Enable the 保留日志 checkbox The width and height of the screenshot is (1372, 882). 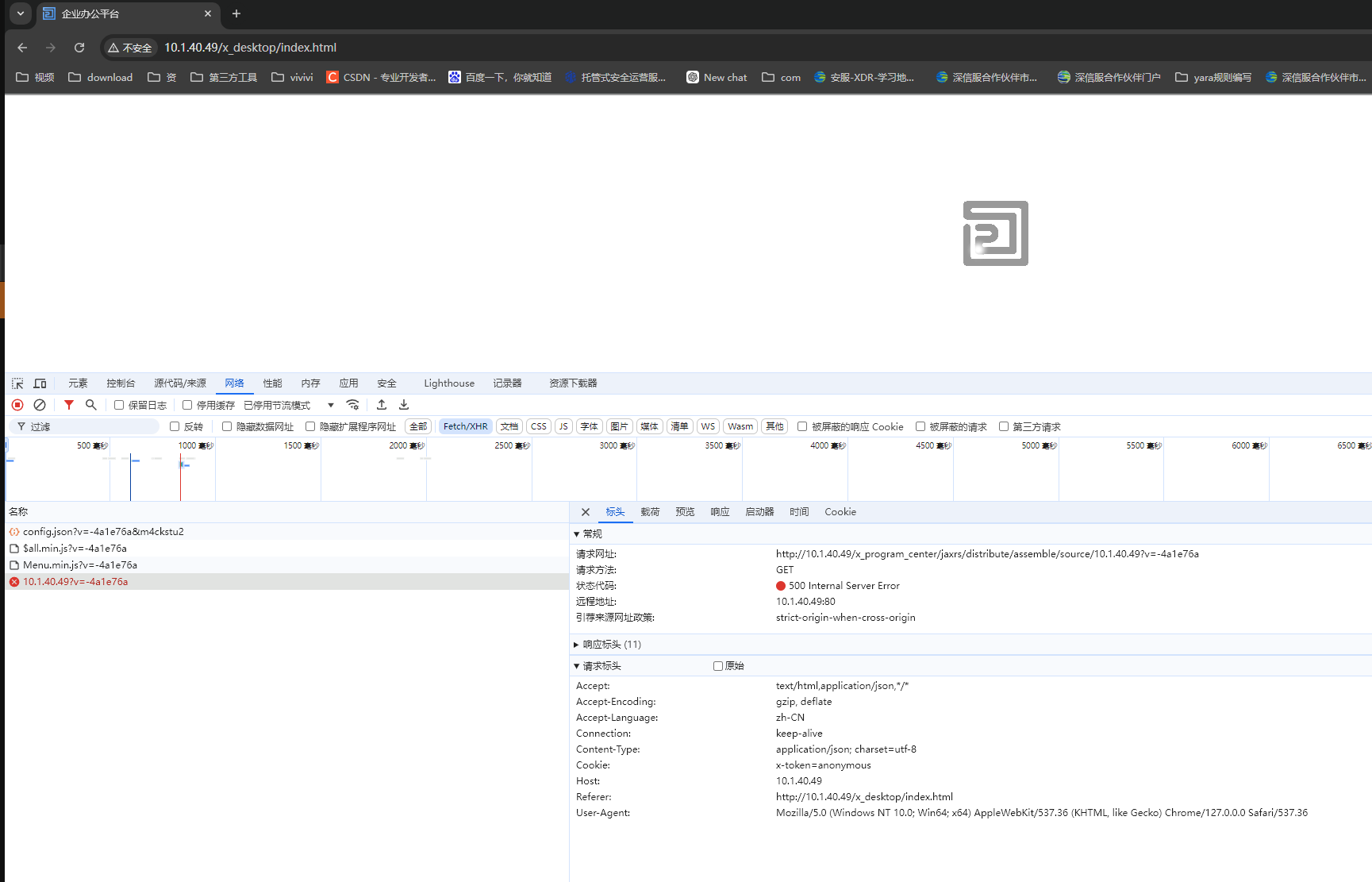click(119, 405)
